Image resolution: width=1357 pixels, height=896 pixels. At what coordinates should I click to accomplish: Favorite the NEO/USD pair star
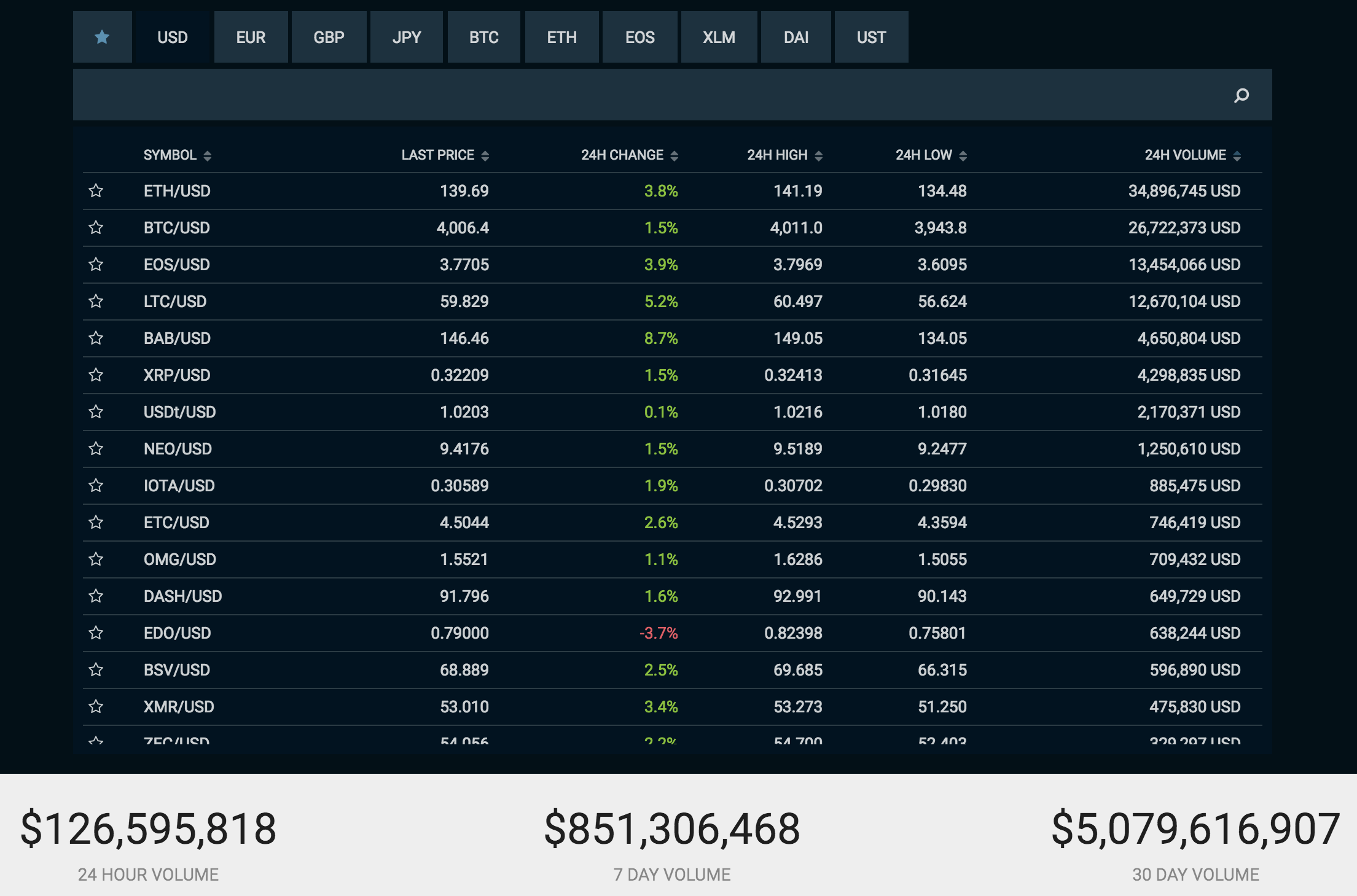tap(96, 449)
